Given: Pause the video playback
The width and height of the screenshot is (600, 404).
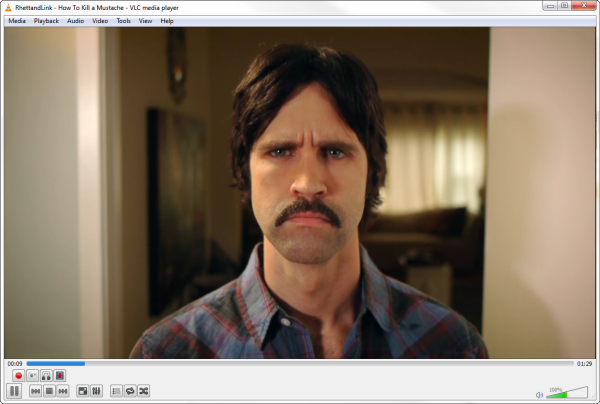Looking at the screenshot, I should click(x=15, y=390).
